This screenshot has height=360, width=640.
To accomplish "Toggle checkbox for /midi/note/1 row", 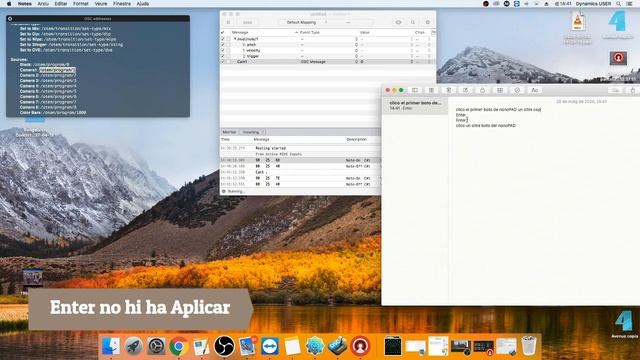I will tap(223, 39).
